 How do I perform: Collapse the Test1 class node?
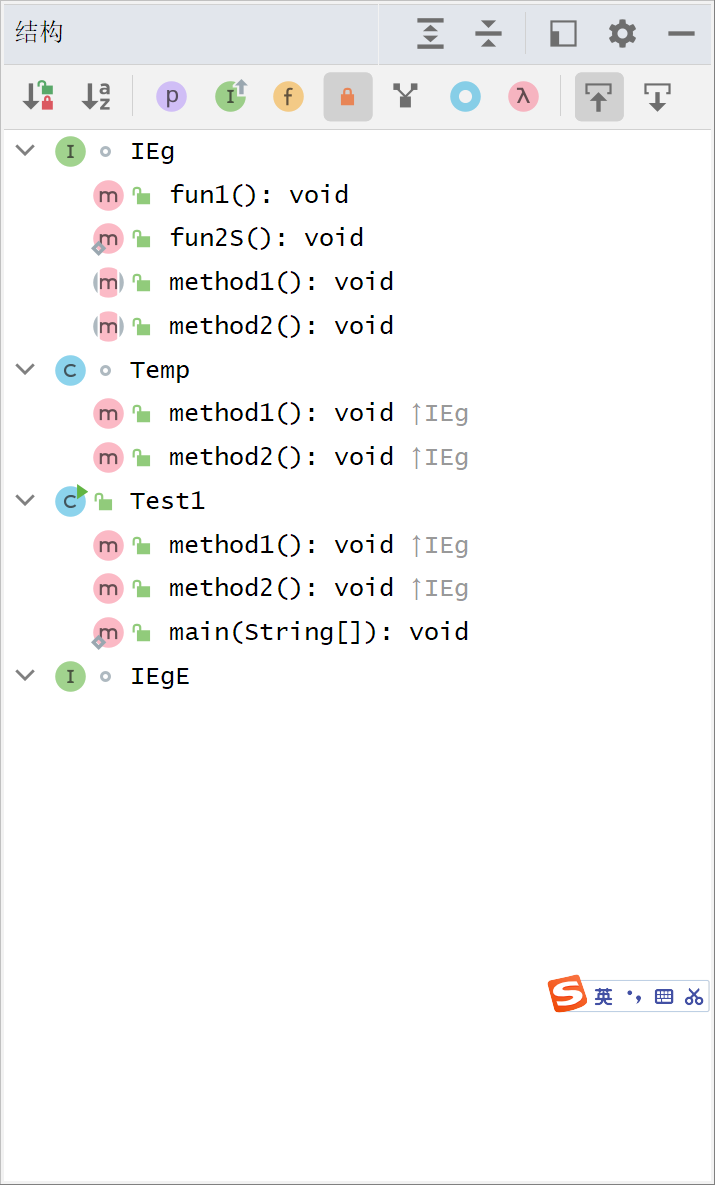pyautogui.click(x=25, y=500)
